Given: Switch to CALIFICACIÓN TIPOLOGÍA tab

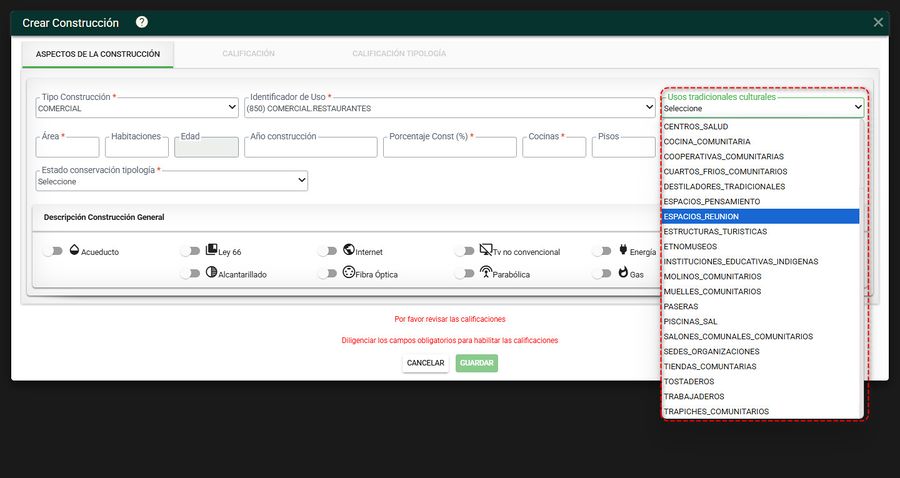Looking at the screenshot, I should pos(399,53).
